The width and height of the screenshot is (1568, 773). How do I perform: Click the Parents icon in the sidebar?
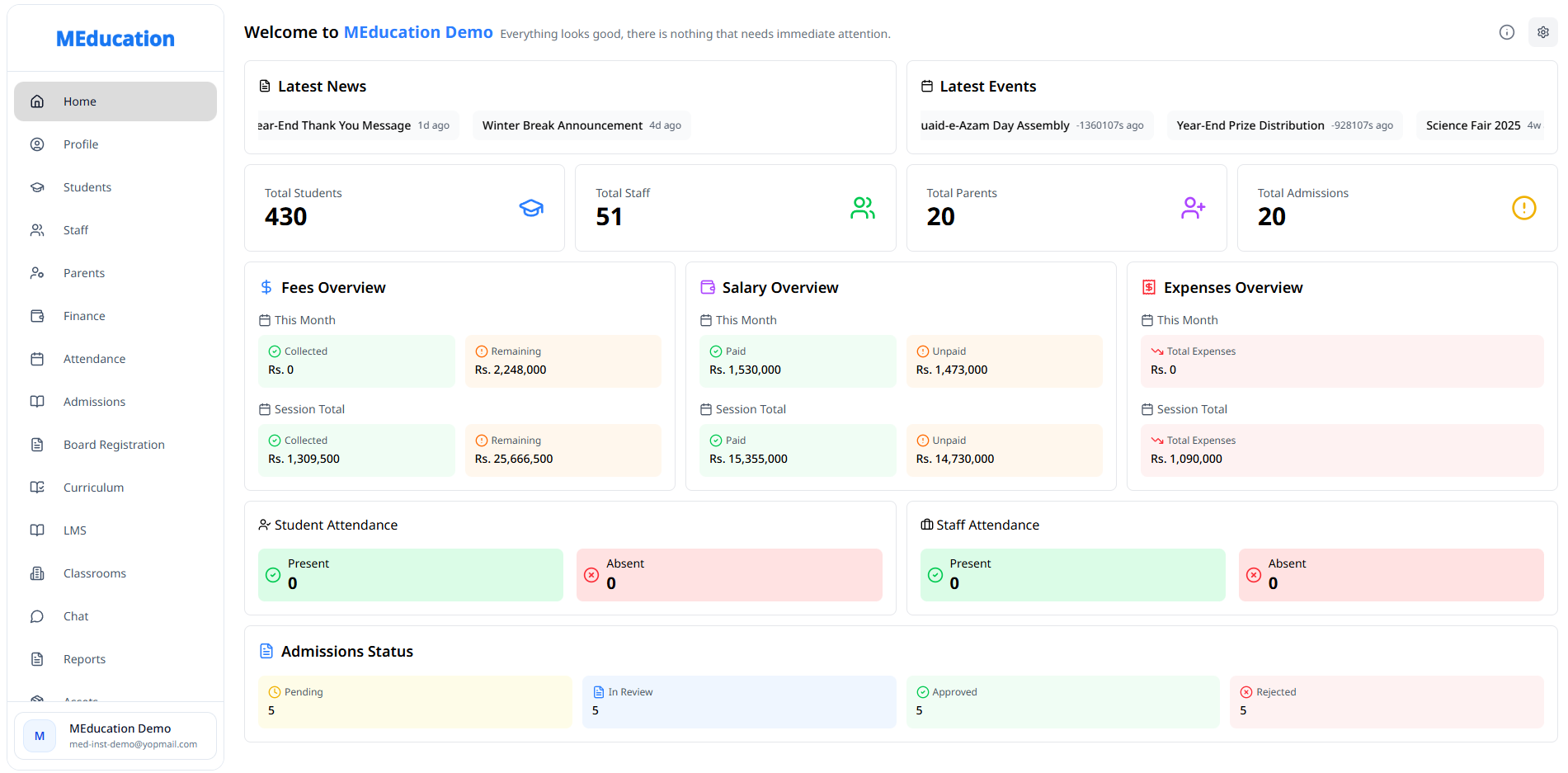click(x=37, y=272)
